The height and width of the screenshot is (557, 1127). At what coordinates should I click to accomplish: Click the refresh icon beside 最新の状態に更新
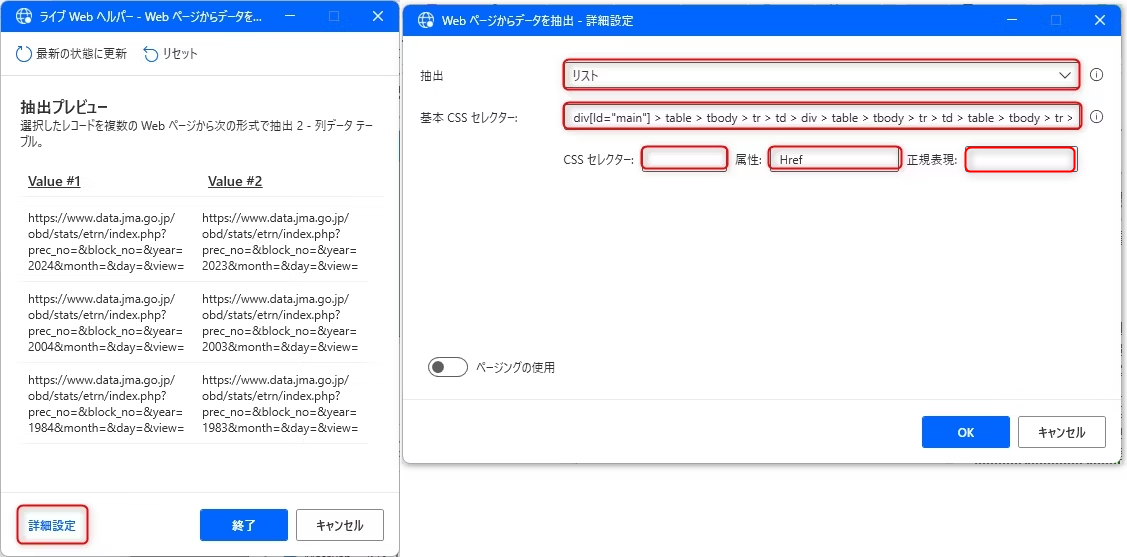pos(24,54)
